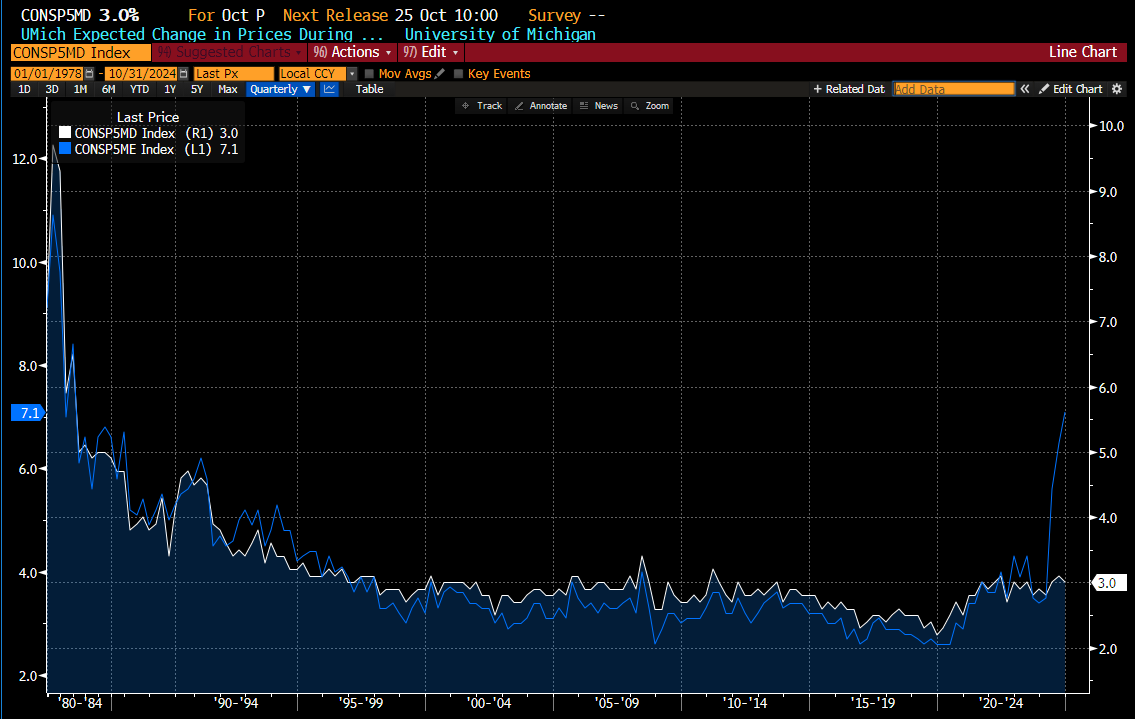Screen dimensions: 1135x719
Task: Click the start date field 01/01/1978
Action: pyautogui.click(x=48, y=74)
